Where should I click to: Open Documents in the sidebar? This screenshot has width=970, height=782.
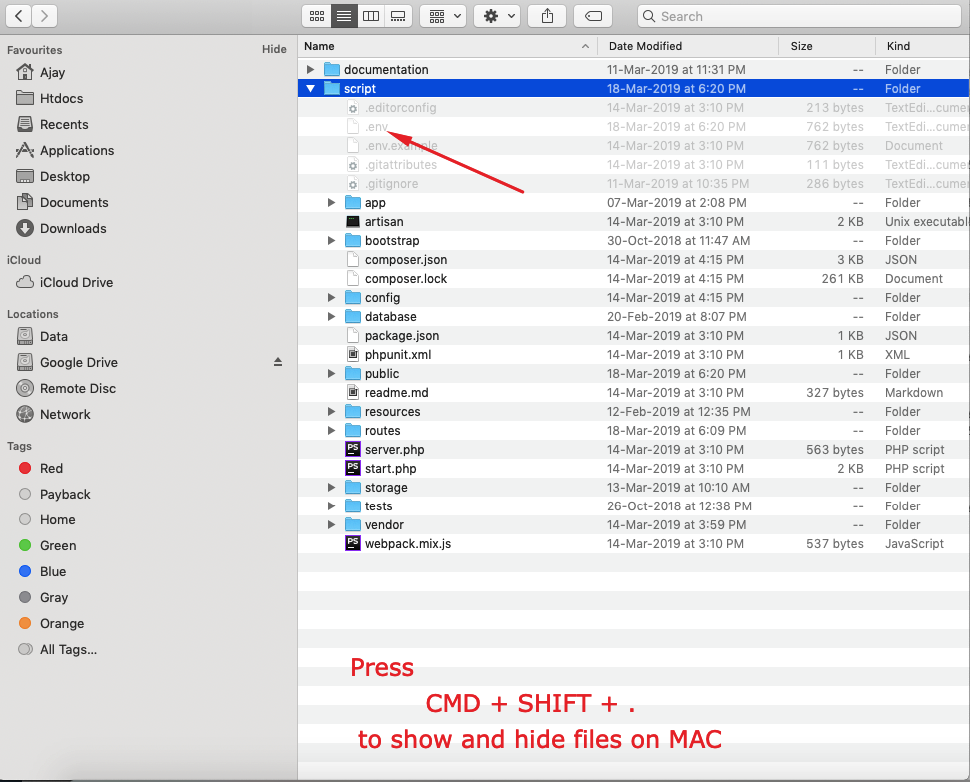74,202
